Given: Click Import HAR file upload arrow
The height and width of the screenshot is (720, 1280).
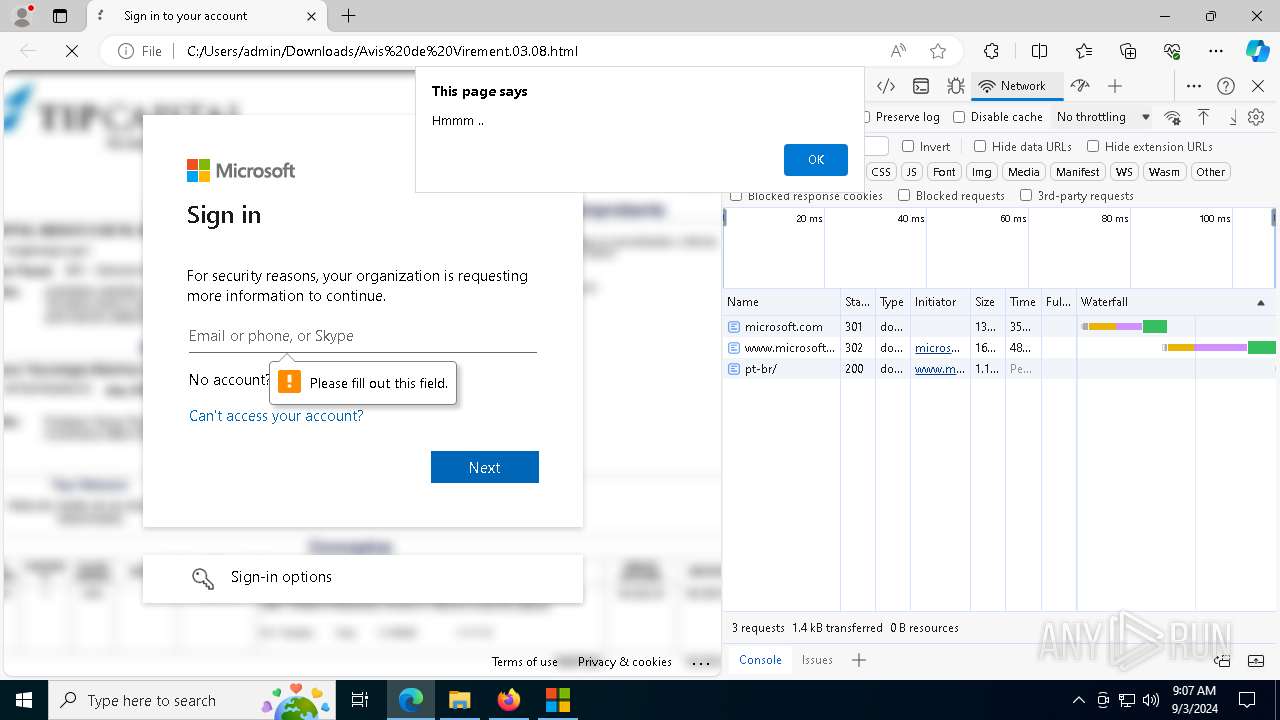Looking at the screenshot, I should 1204,117.
